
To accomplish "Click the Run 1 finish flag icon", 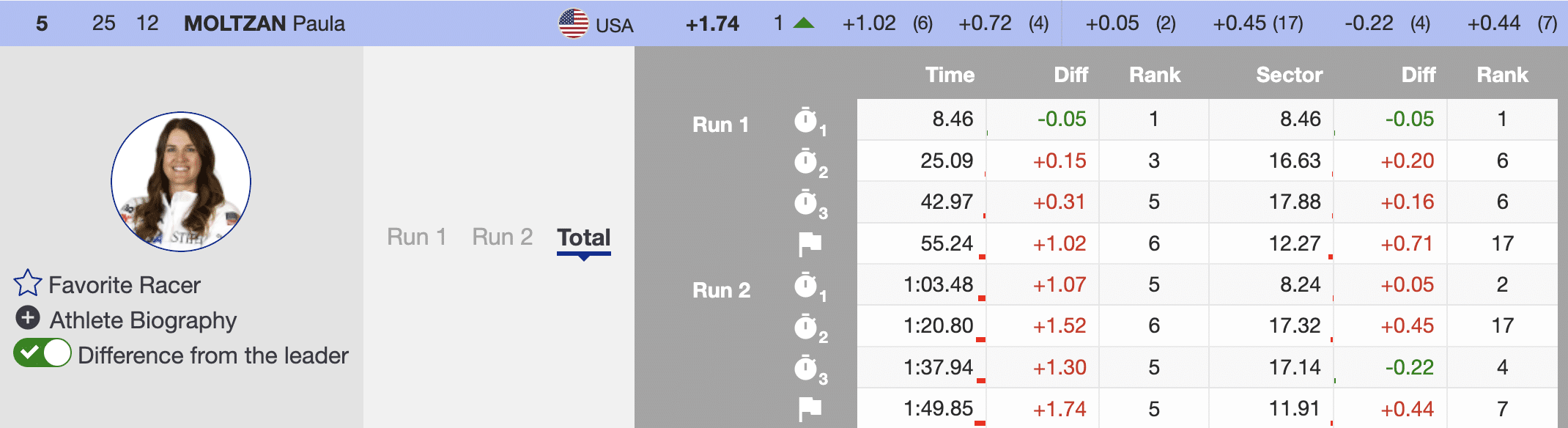I will pos(810,244).
